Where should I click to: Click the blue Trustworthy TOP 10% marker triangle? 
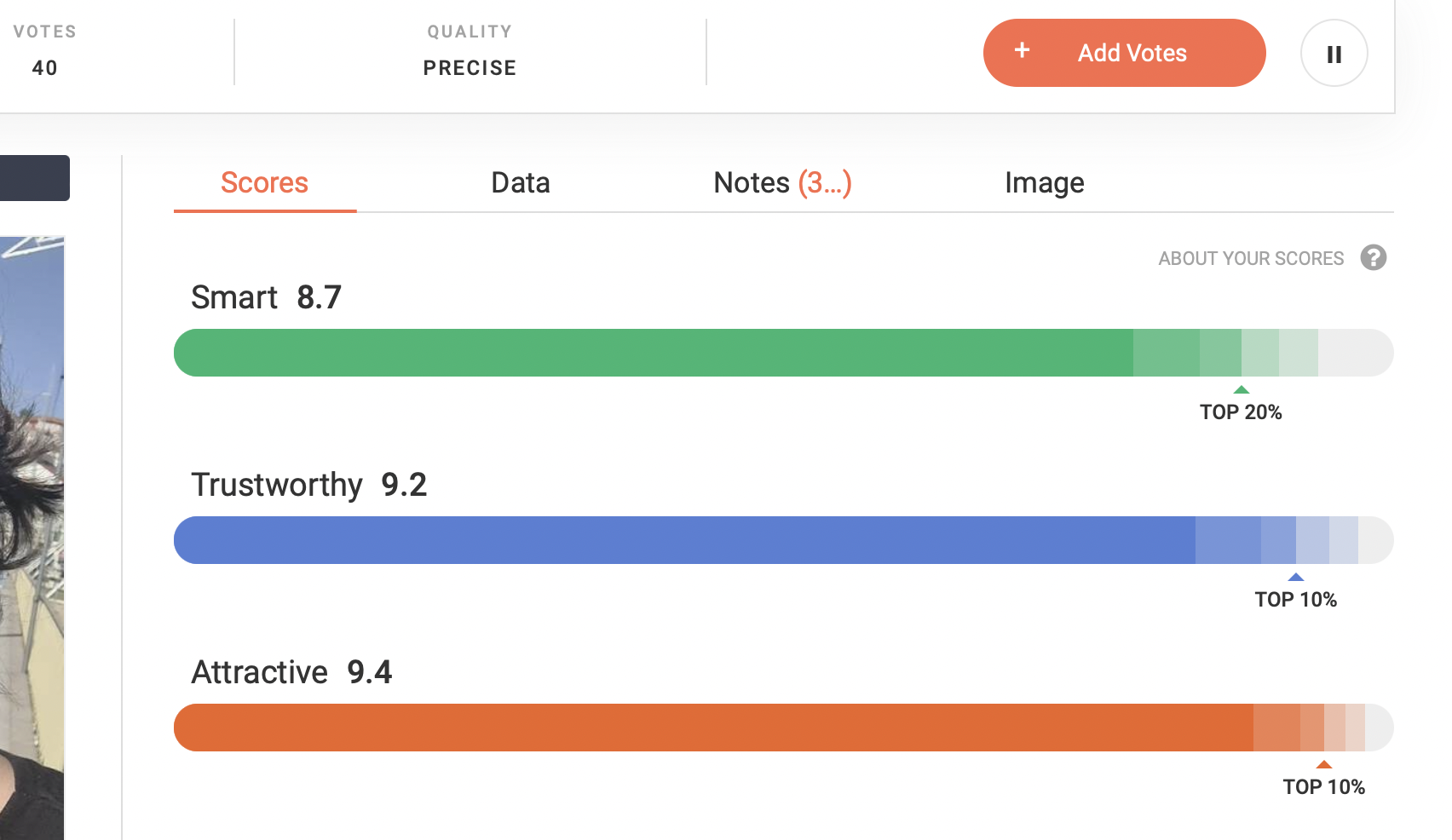tap(1296, 577)
